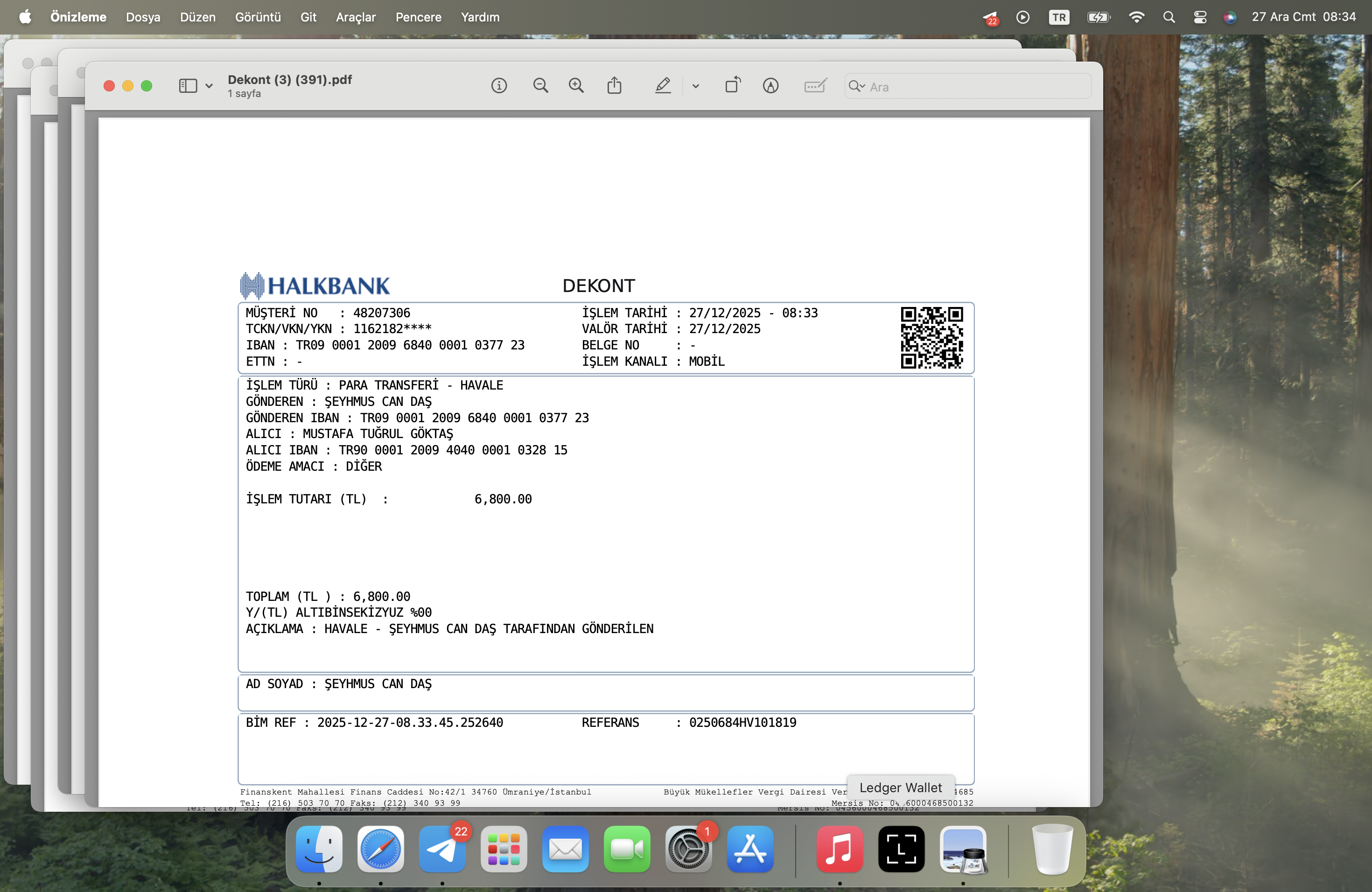This screenshot has height=892, width=1372.
Task: Click recipient IBAN ending 0328 15
Action: pyautogui.click(x=453, y=450)
